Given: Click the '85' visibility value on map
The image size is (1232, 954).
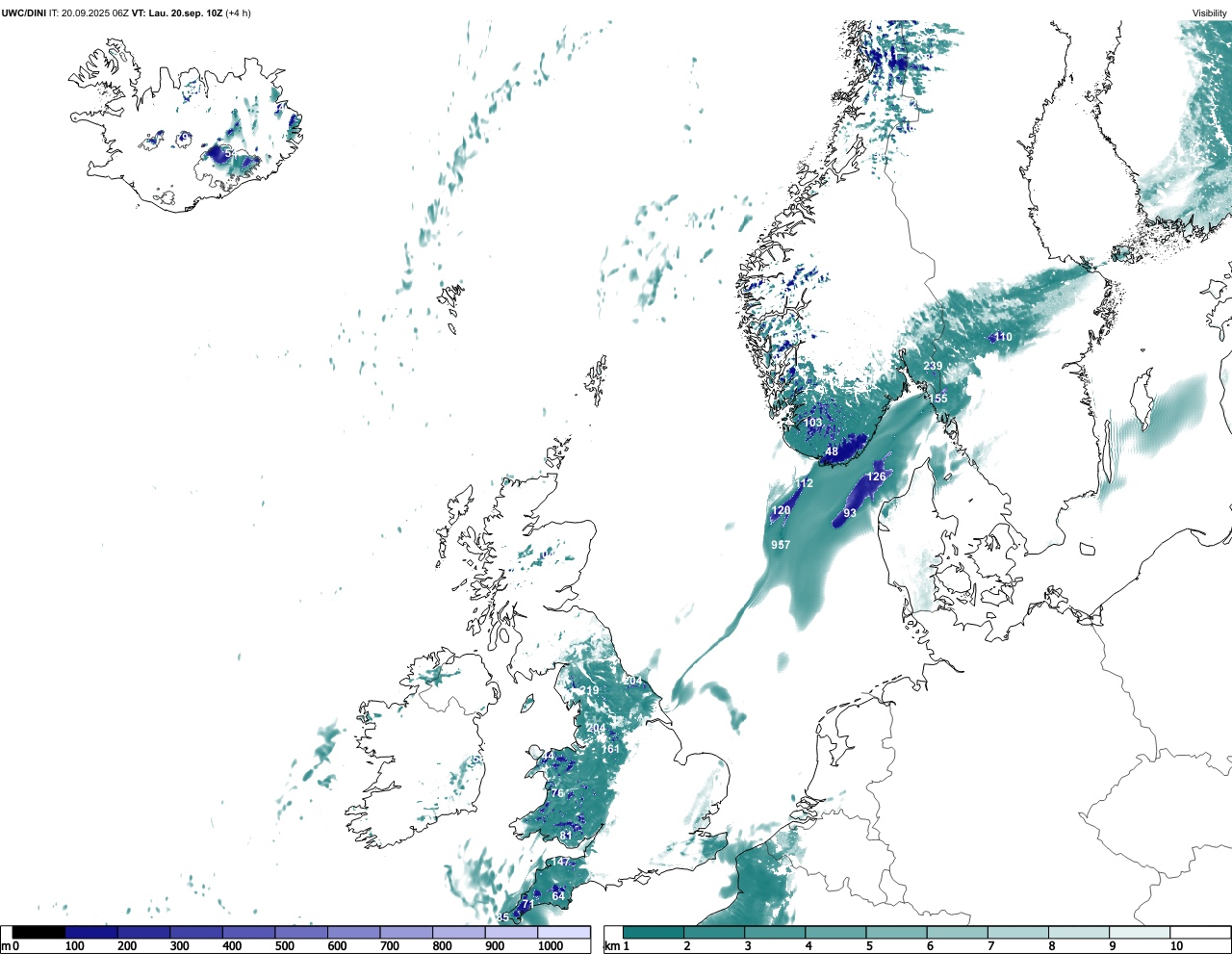Looking at the screenshot, I should click(502, 917).
